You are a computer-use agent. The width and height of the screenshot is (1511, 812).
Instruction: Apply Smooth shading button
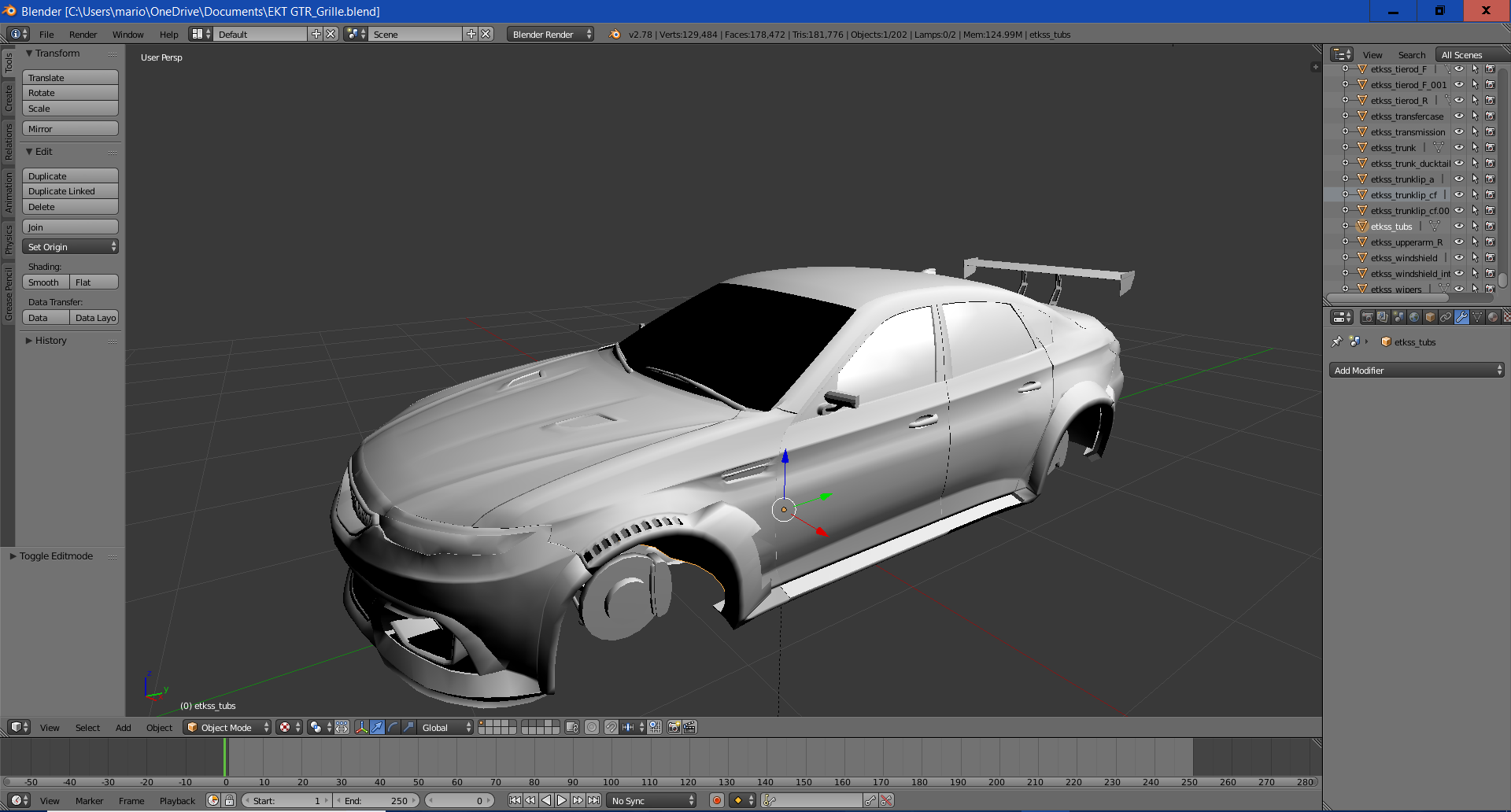coord(45,282)
